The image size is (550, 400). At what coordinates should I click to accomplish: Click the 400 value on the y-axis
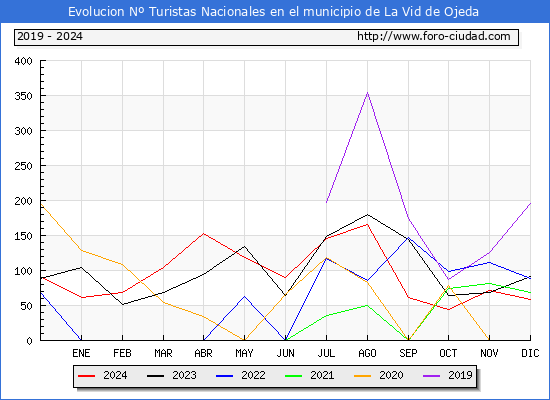pos(23,61)
